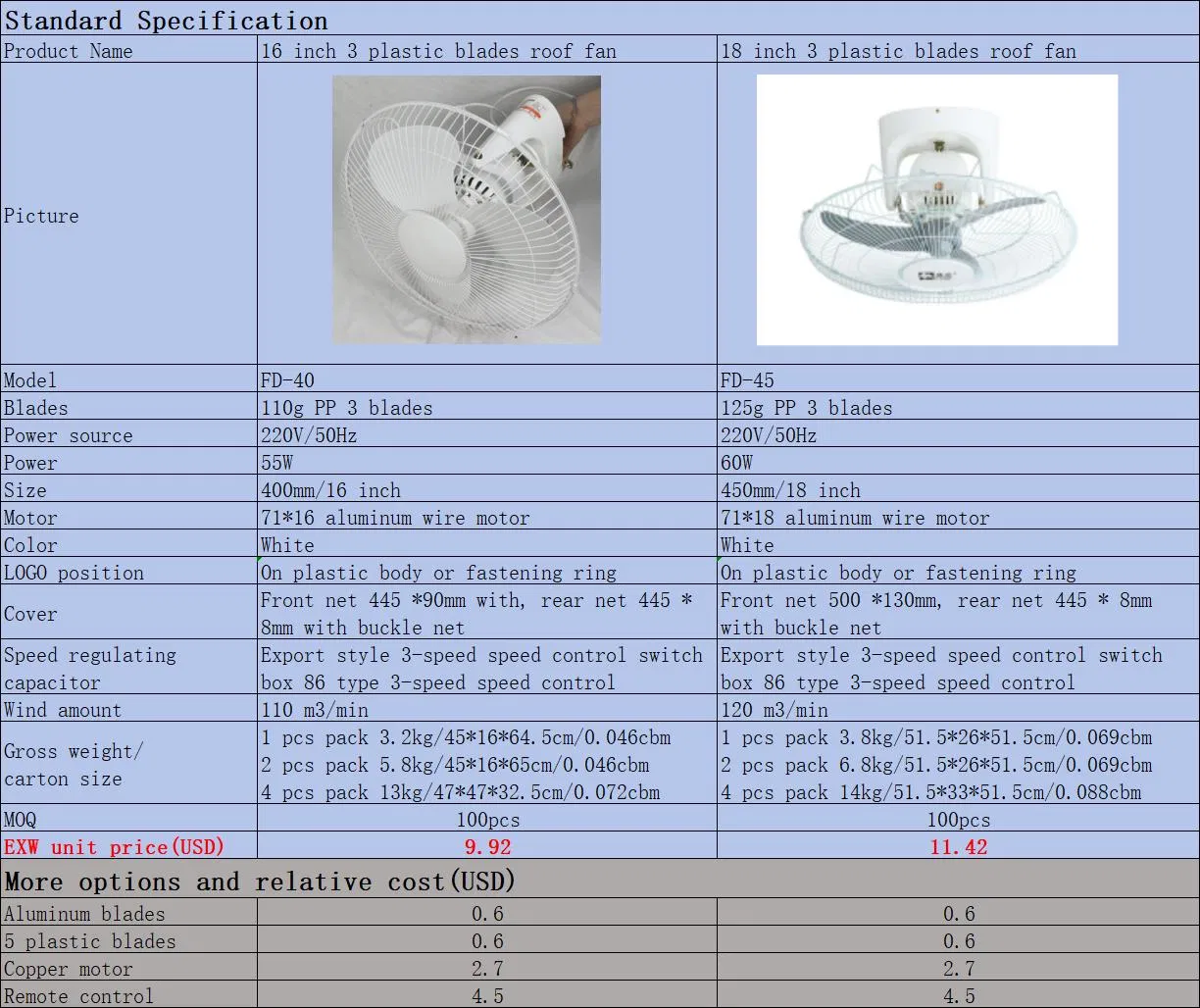Viewport: 1200px width, 1008px height.
Task: Click the 16 inch roof fan picture
Action: (x=467, y=210)
